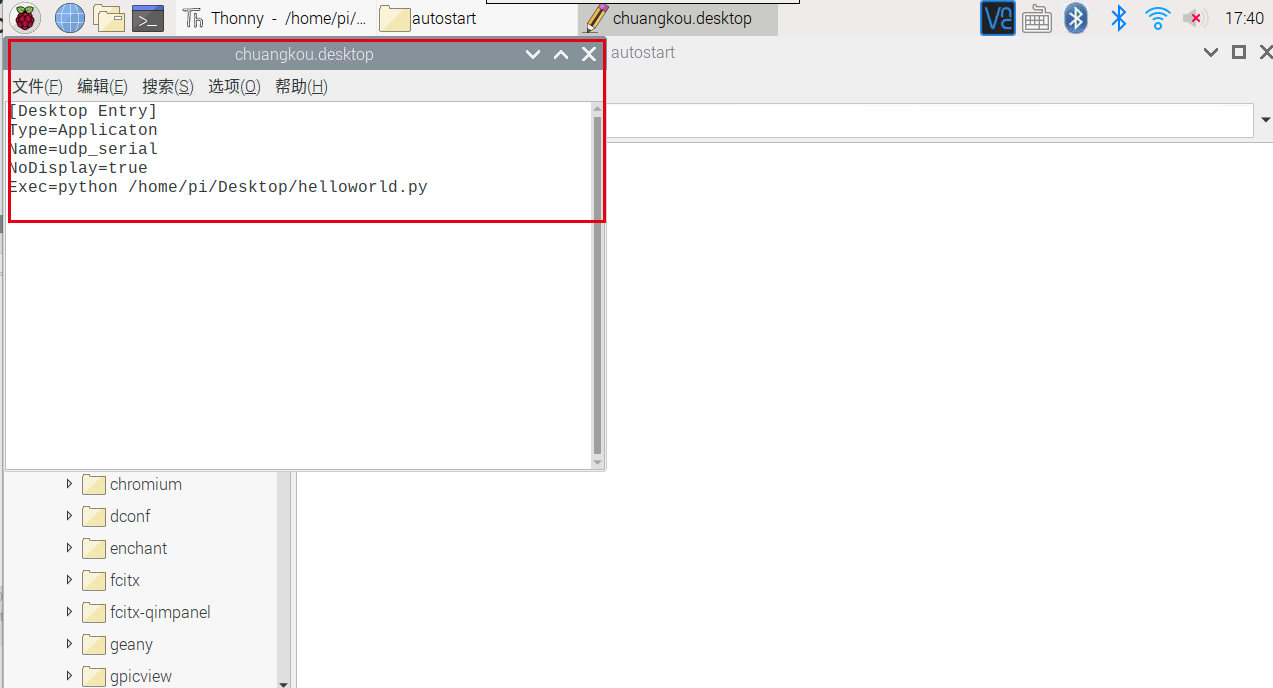This screenshot has height=688, width=1273.
Task: Click the folder tree scroll-down arrow
Action: point(284,683)
